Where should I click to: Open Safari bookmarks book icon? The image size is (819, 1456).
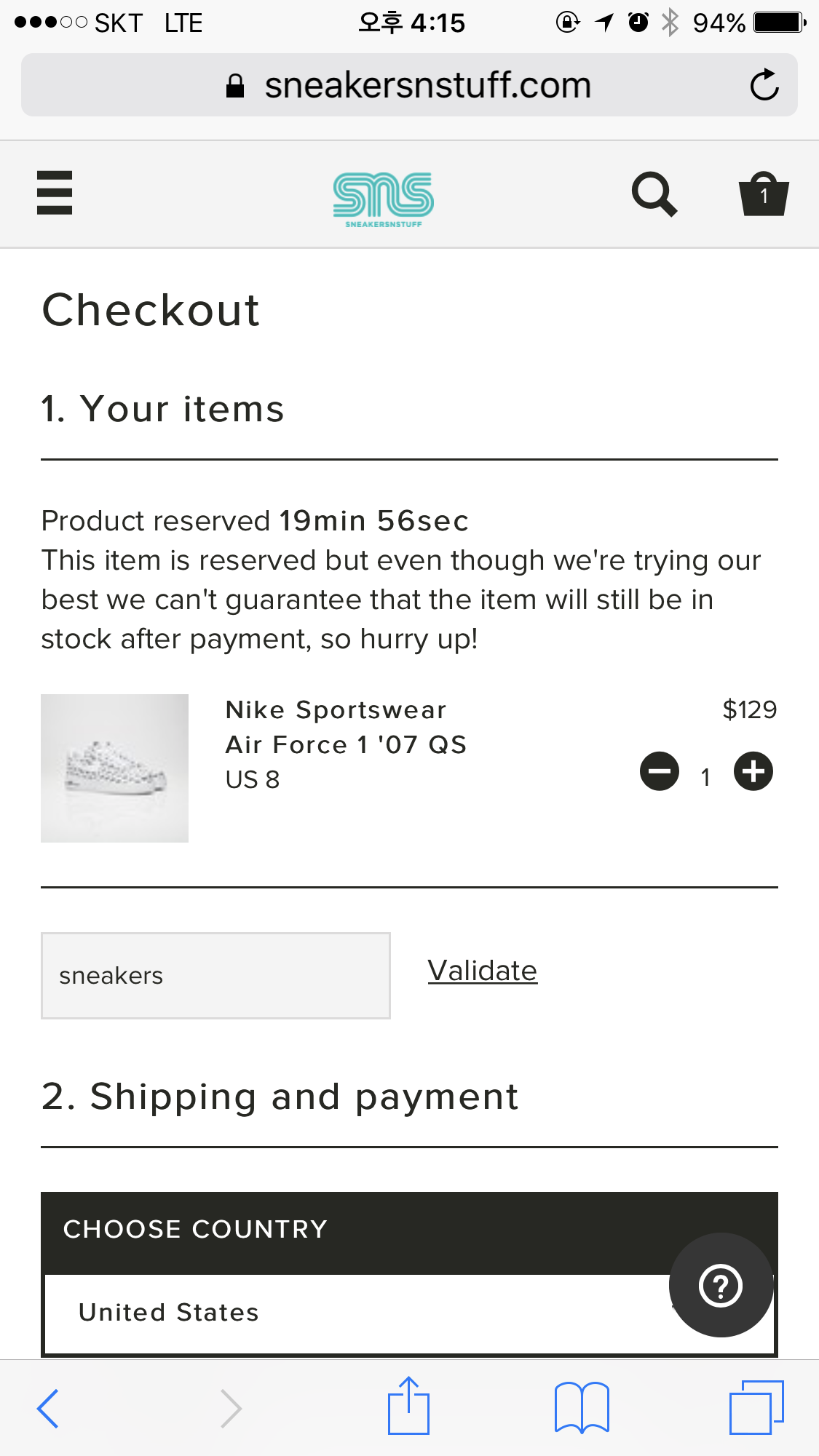click(582, 1407)
